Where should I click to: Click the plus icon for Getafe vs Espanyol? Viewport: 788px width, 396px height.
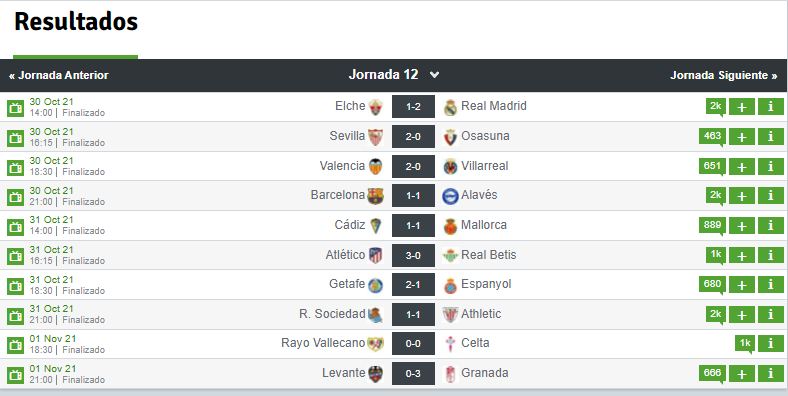point(742,284)
